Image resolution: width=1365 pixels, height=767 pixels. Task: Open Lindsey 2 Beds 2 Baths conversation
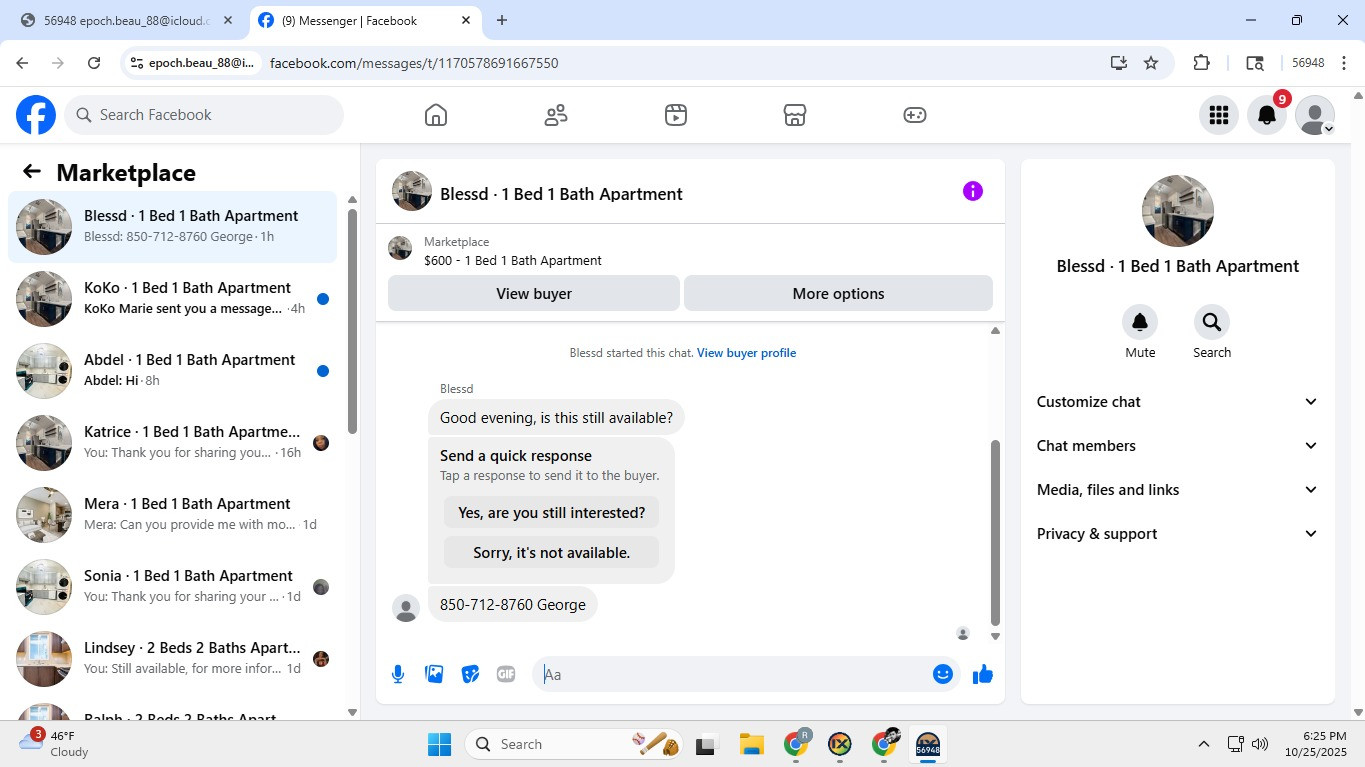(173, 659)
